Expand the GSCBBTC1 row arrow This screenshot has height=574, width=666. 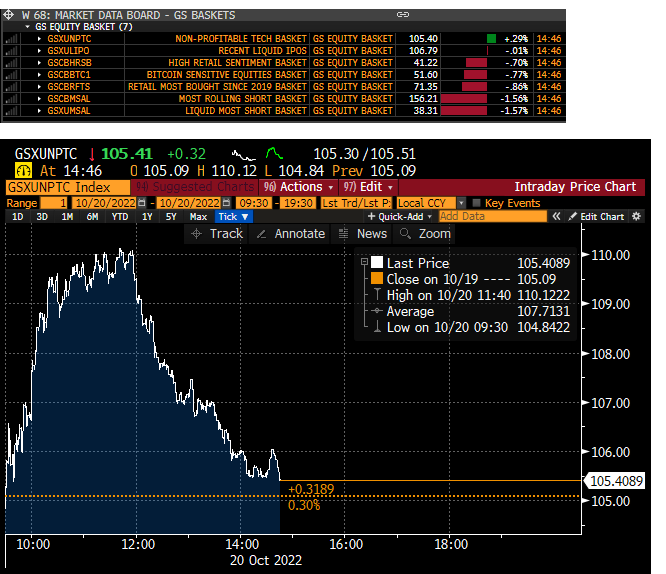click(x=39, y=75)
